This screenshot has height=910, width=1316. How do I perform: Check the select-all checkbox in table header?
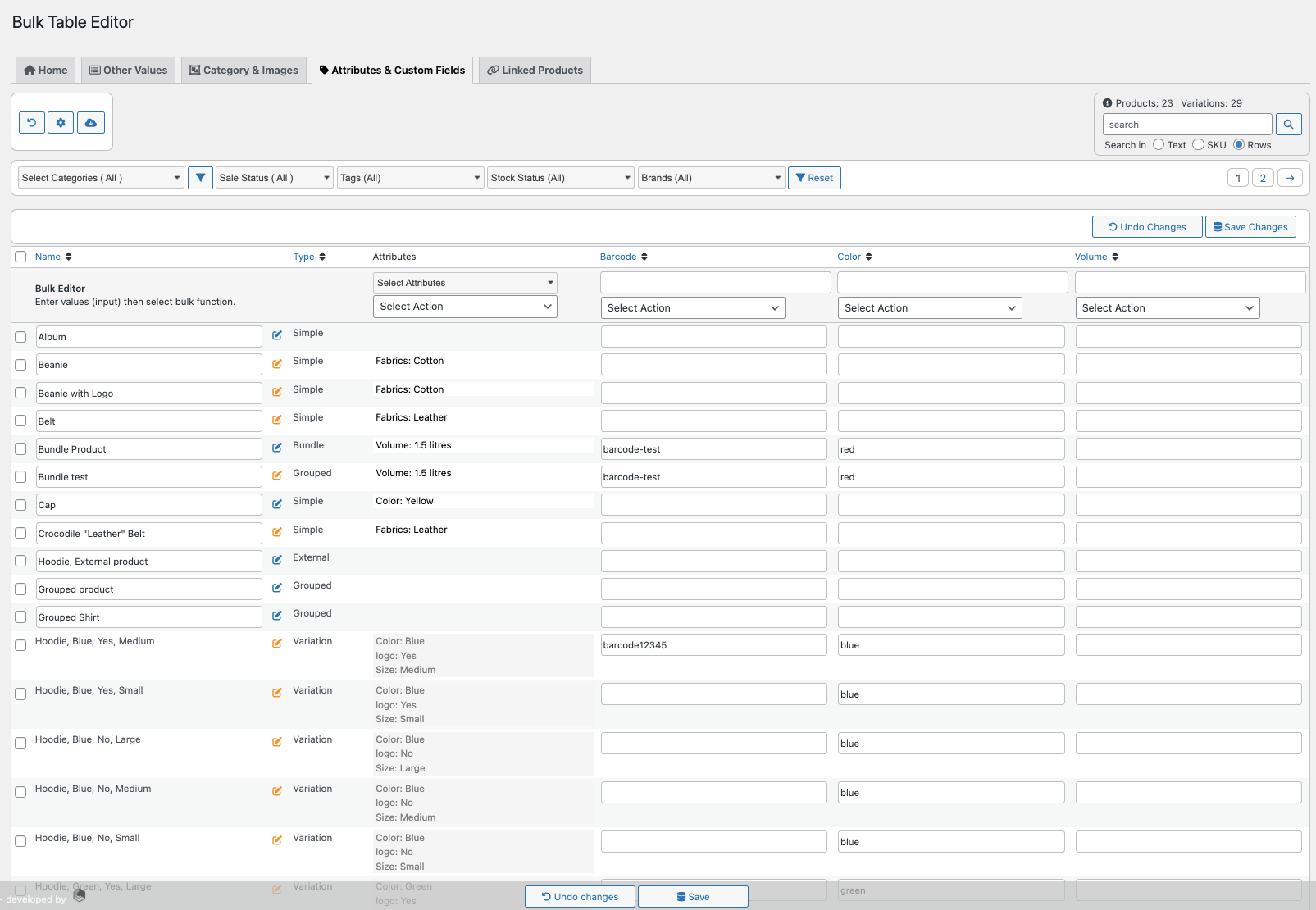[x=20, y=257]
